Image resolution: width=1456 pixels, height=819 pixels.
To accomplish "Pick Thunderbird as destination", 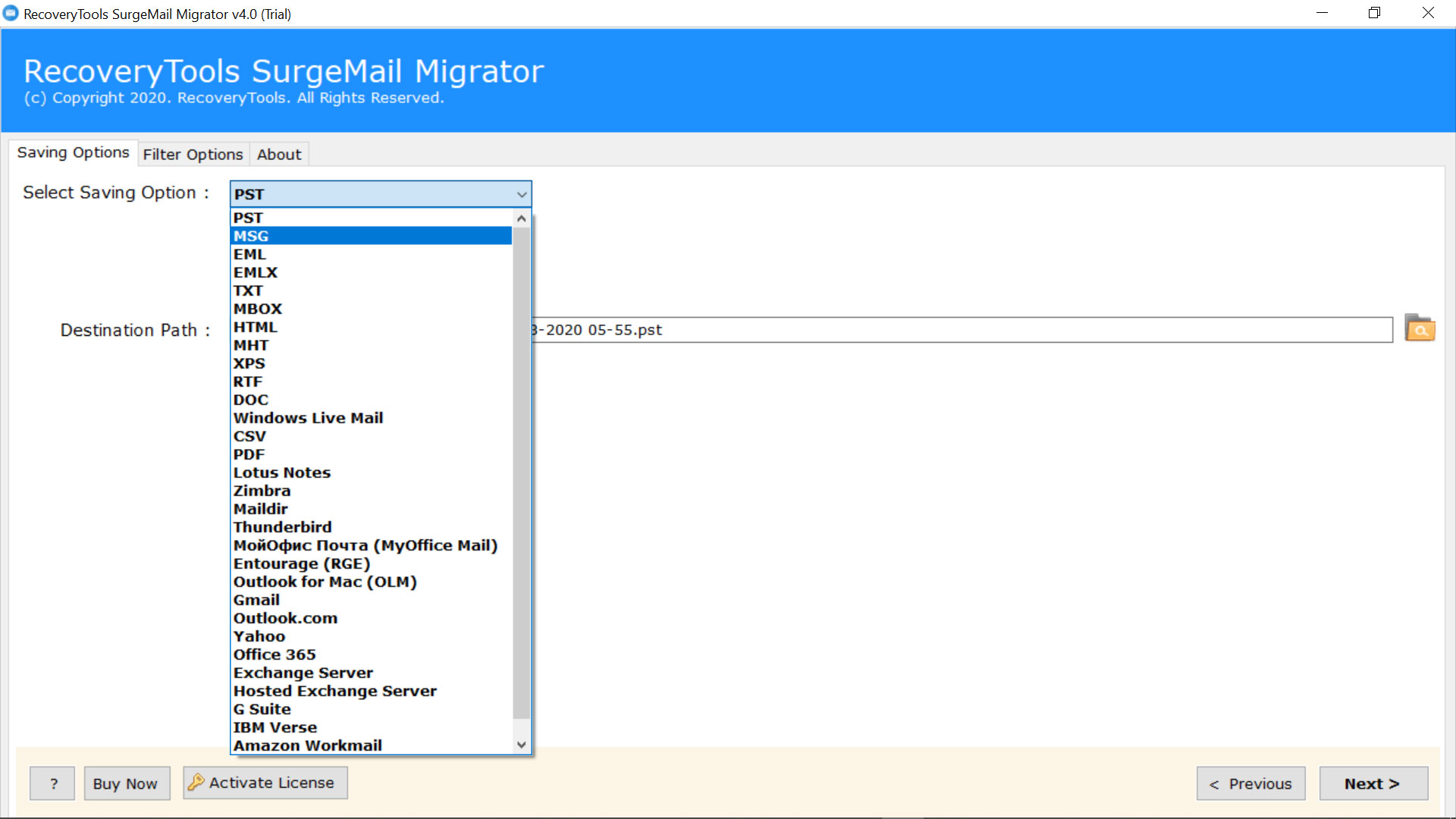I will [372, 527].
